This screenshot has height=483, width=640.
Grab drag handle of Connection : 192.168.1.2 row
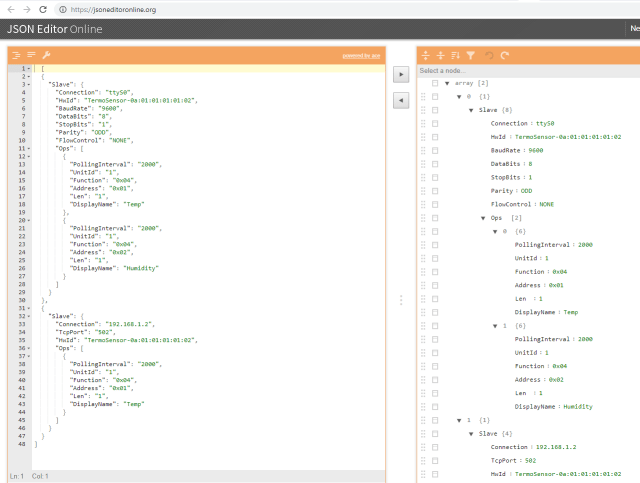pyautogui.click(x=423, y=447)
